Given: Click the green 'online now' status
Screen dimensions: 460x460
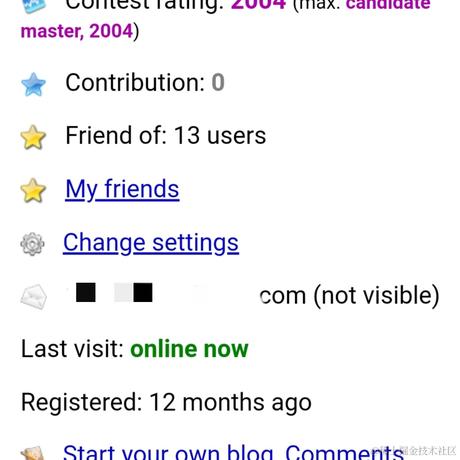Looking at the screenshot, I should tap(189, 349).
